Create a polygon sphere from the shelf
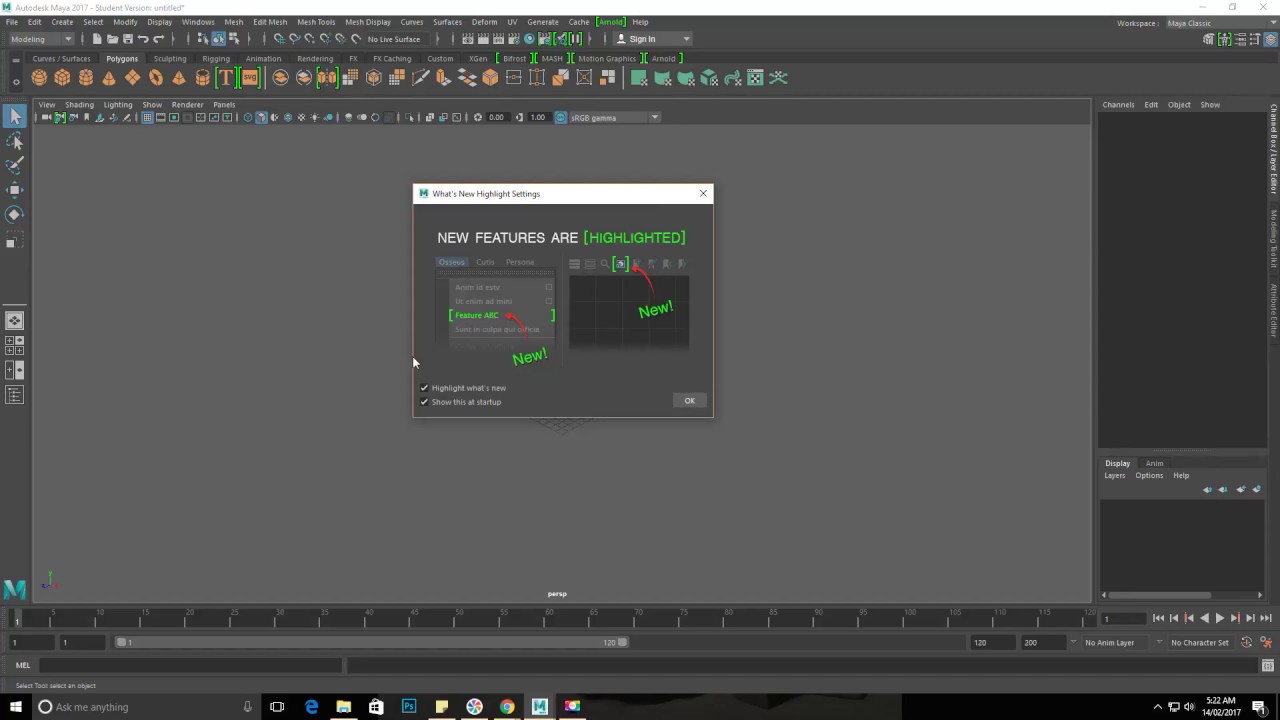1280x720 pixels. pos(39,78)
